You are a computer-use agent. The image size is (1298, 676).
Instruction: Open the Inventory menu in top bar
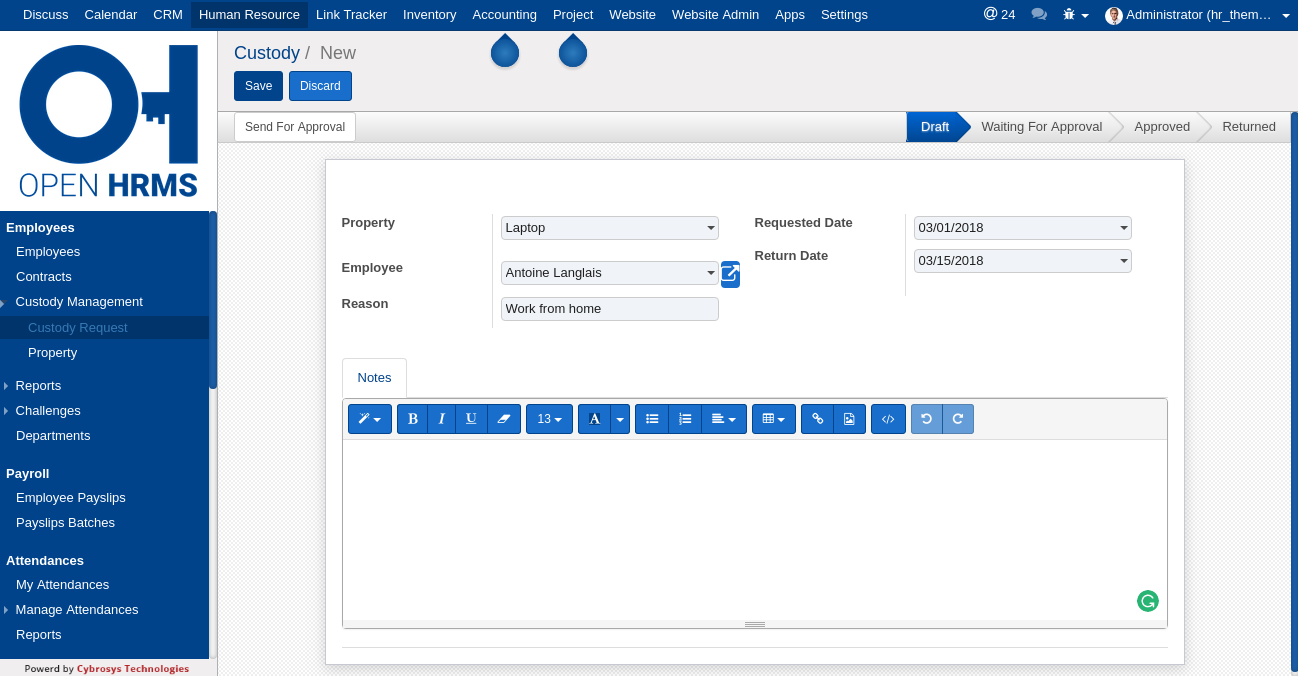tap(429, 15)
